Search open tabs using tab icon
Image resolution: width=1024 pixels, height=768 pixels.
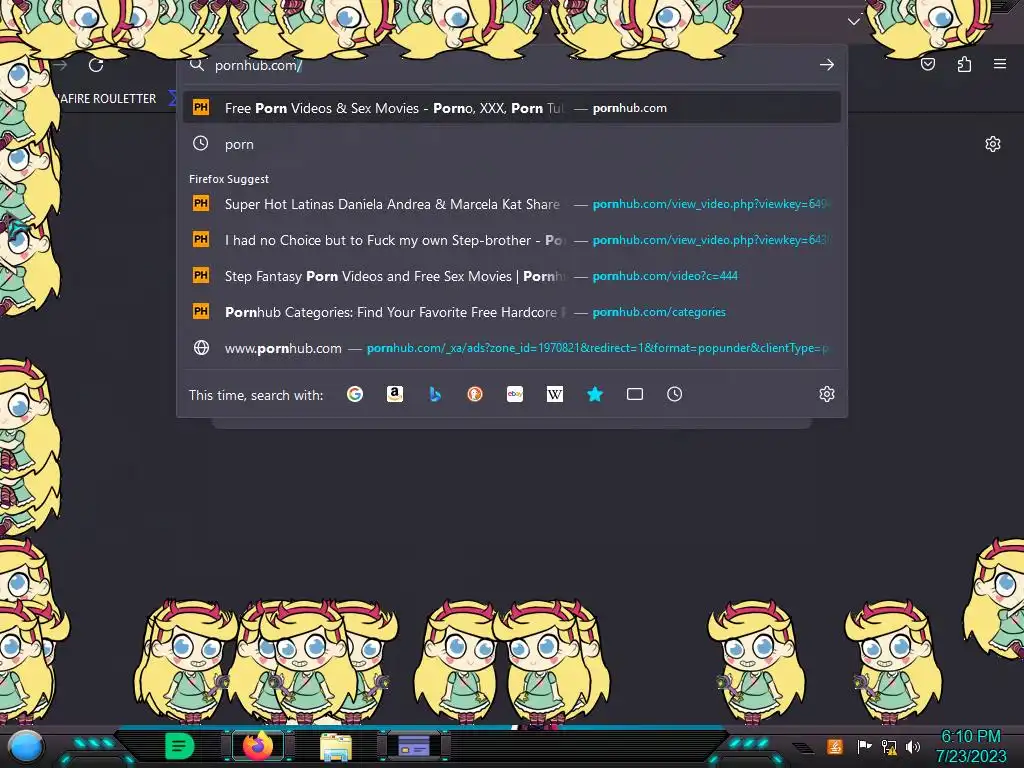(x=635, y=394)
